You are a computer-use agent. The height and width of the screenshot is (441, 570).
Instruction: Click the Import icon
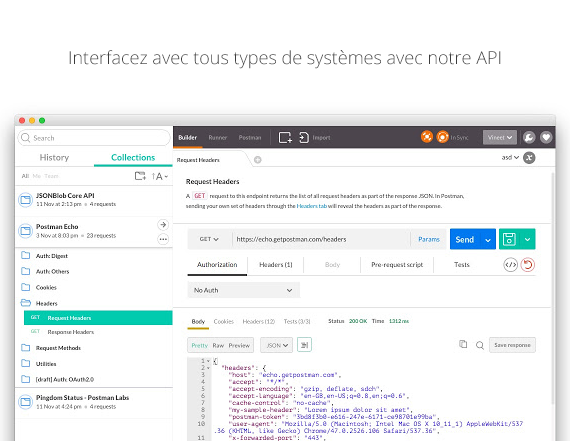(x=304, y=137)
